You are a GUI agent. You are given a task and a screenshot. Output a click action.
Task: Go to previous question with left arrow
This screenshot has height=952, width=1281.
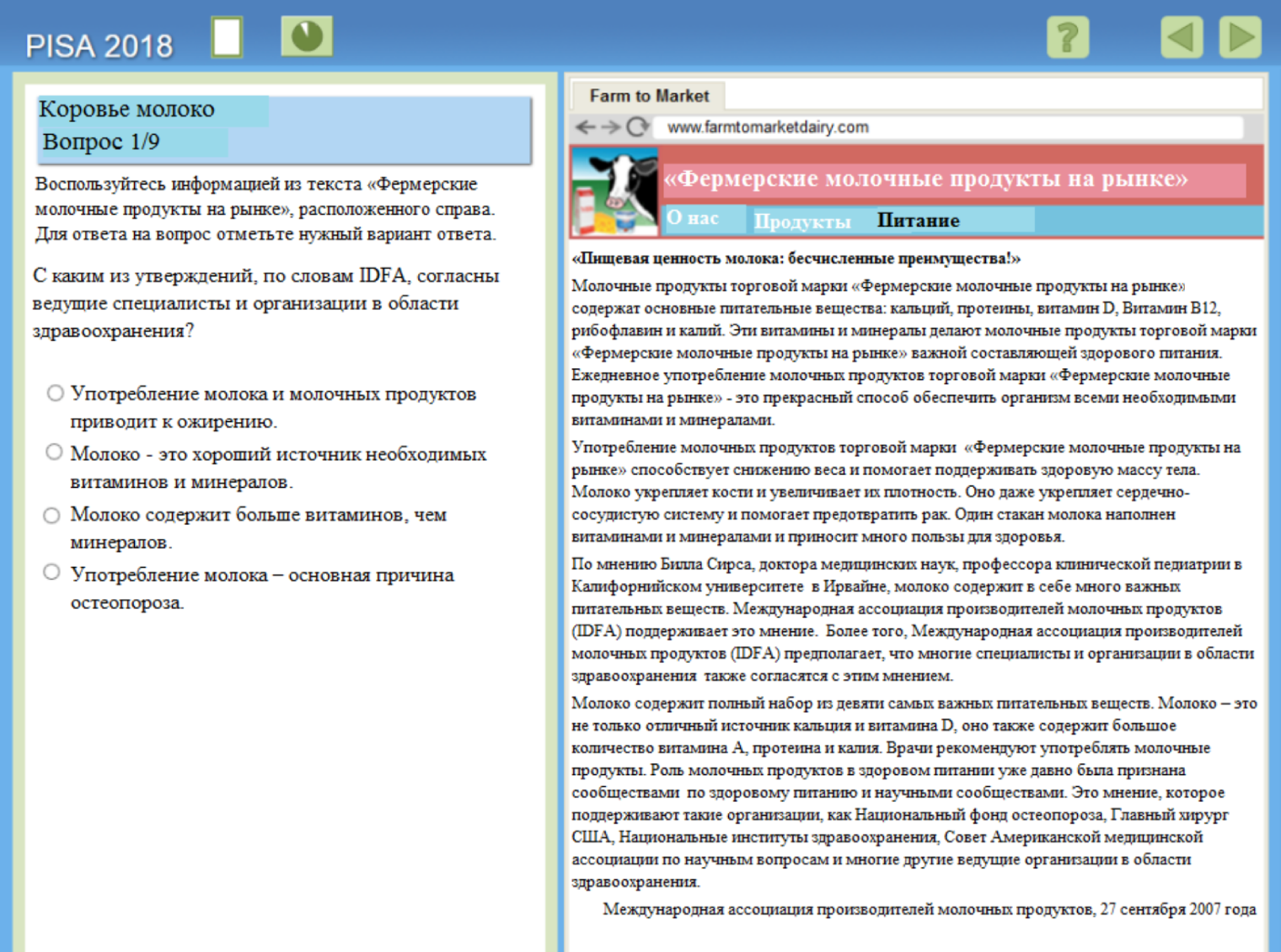(1182, 38)
